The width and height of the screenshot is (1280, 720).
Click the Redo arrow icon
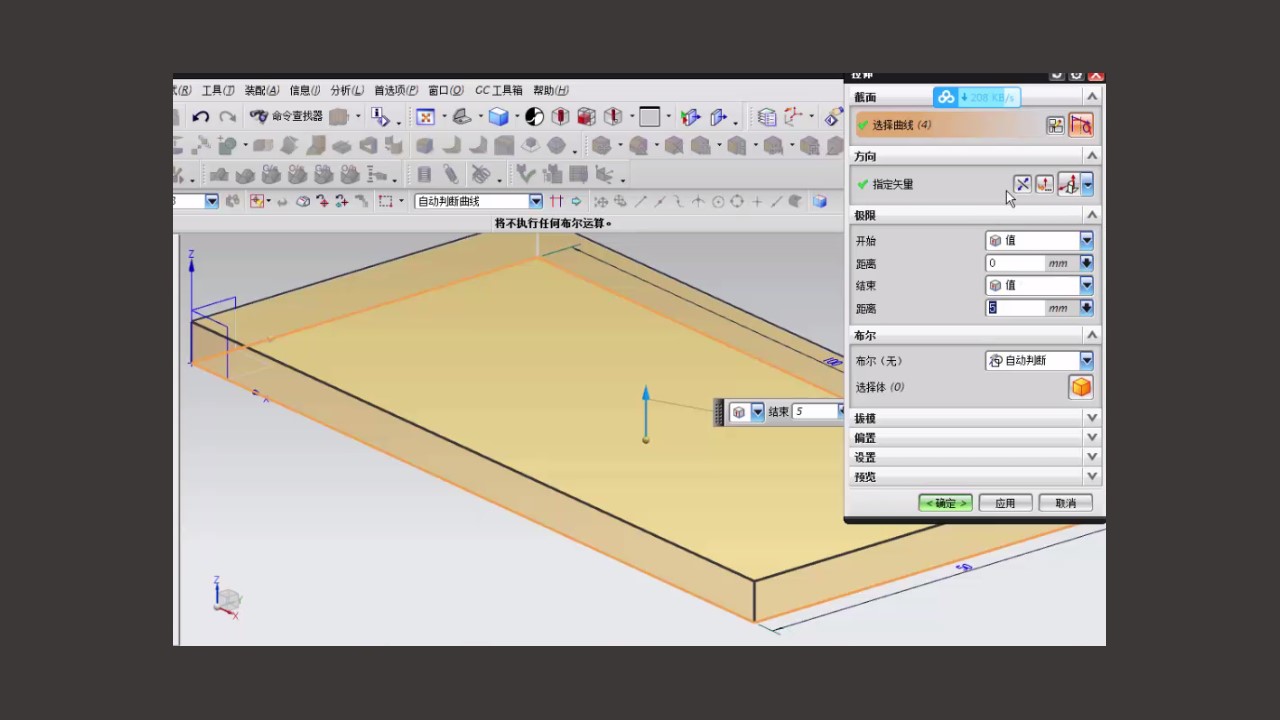227,117
